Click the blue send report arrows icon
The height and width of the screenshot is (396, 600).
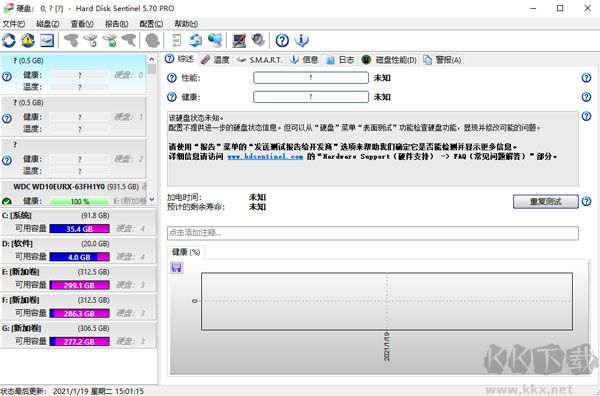pos(196,40)
